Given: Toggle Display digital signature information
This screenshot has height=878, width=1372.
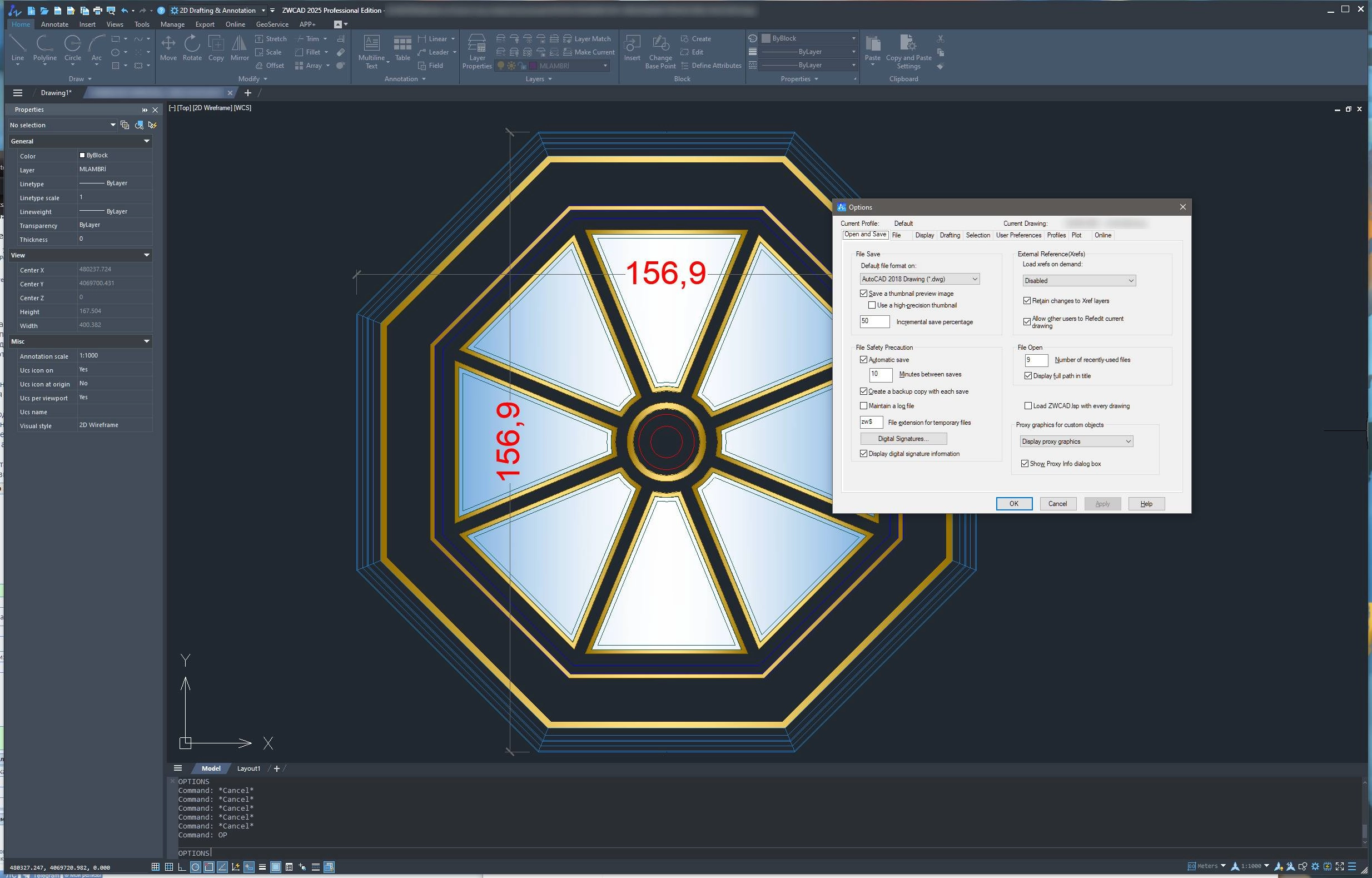Looking at the screenshot, I should coord(863,454).
